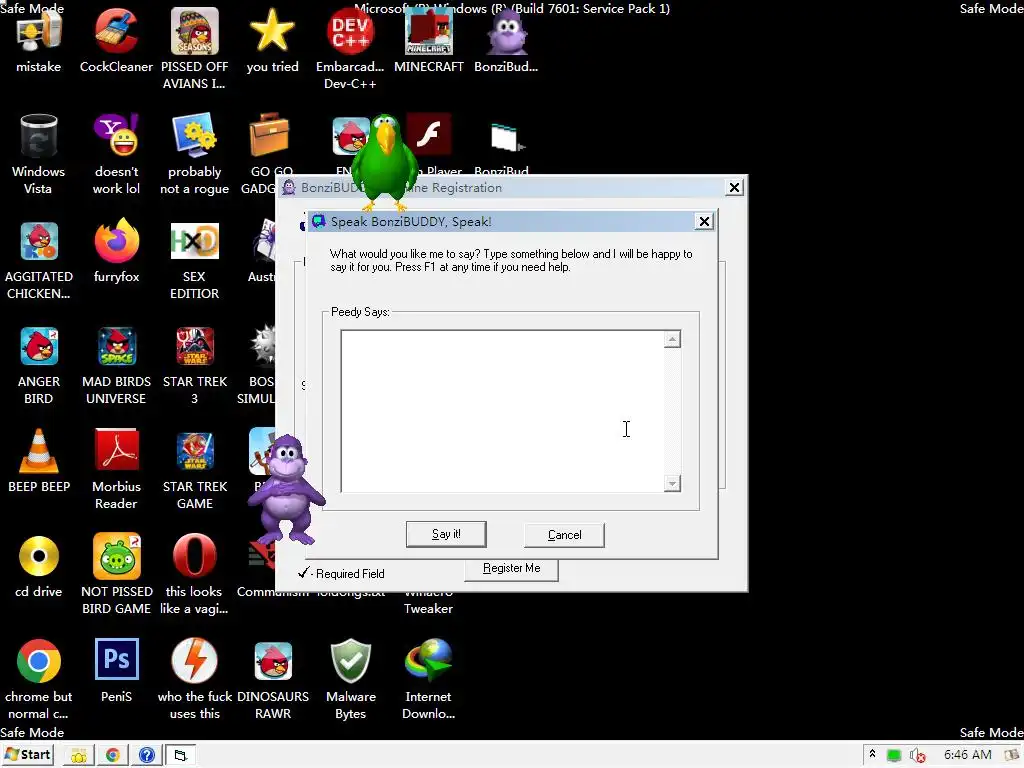Click inside the Peedy Says text box
The width and height of the screenshot is (1024, 768).
pyautogui.click(x=502, y=411)
